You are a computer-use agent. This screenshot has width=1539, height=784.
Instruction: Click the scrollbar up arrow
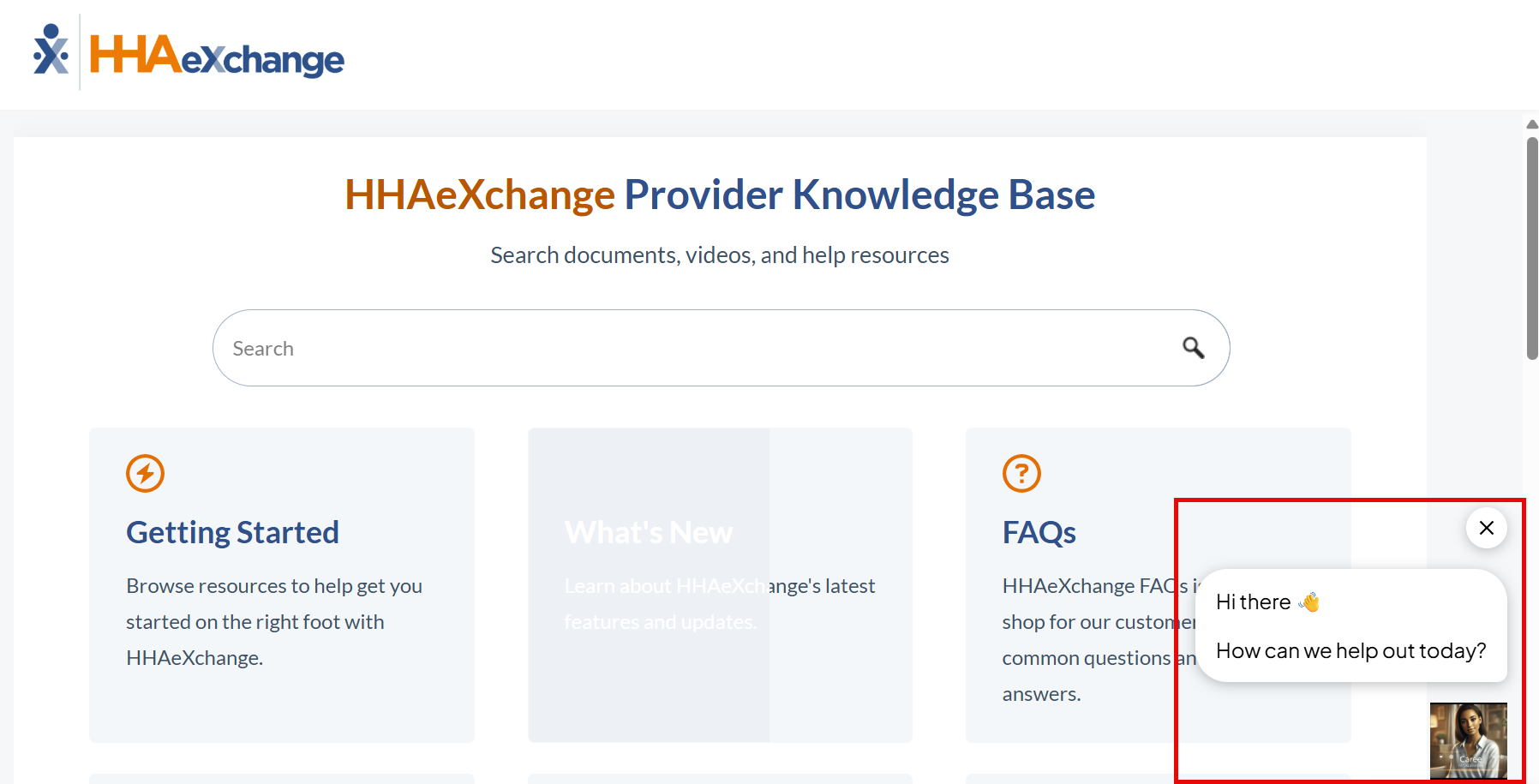click(x=1531, y=125)
